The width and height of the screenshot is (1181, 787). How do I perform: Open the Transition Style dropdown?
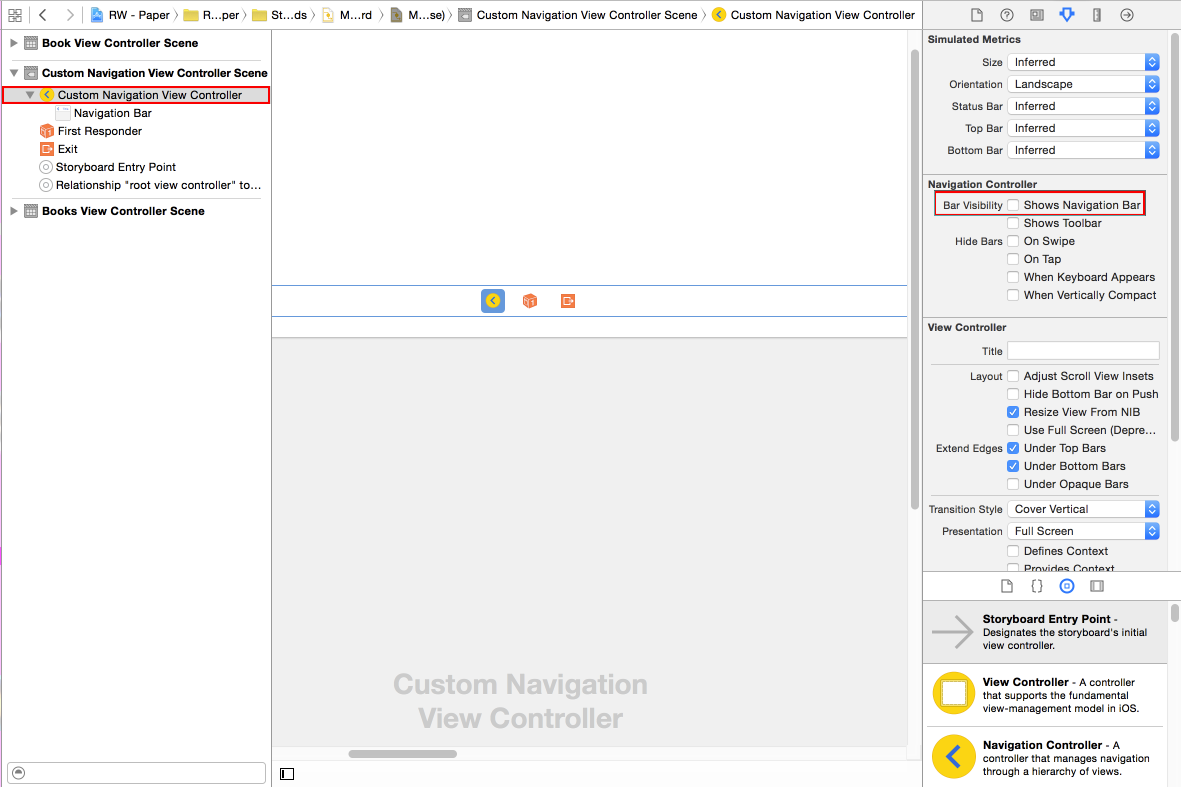coord(1083,509)
